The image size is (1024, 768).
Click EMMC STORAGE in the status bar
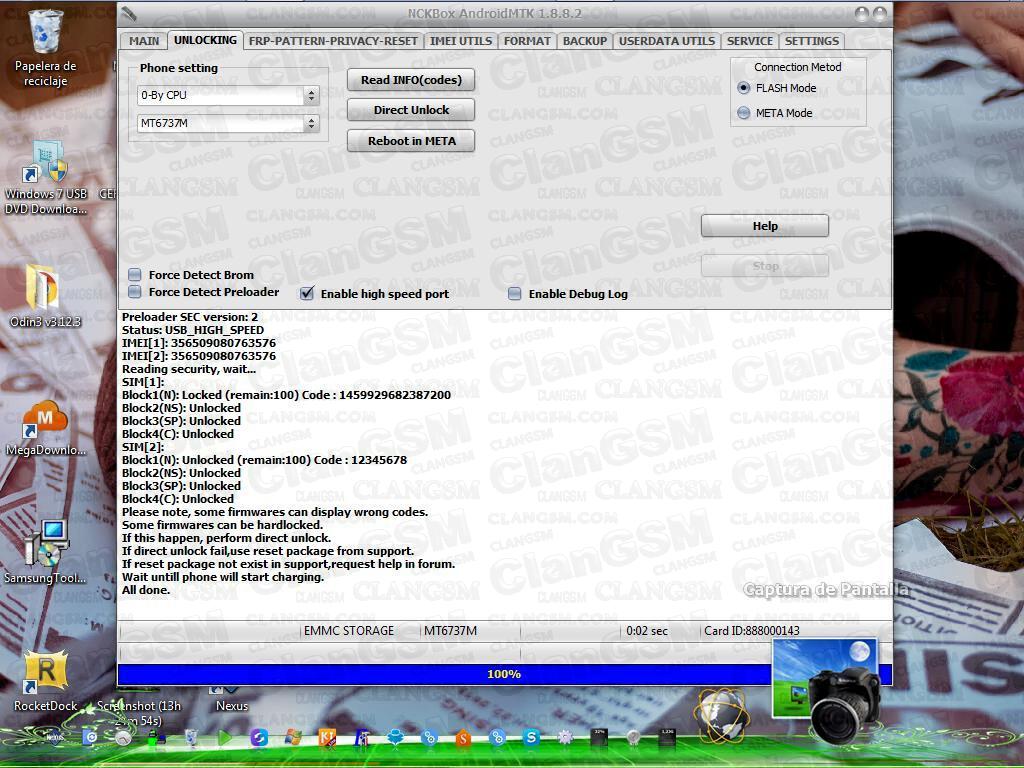point(349,631)
